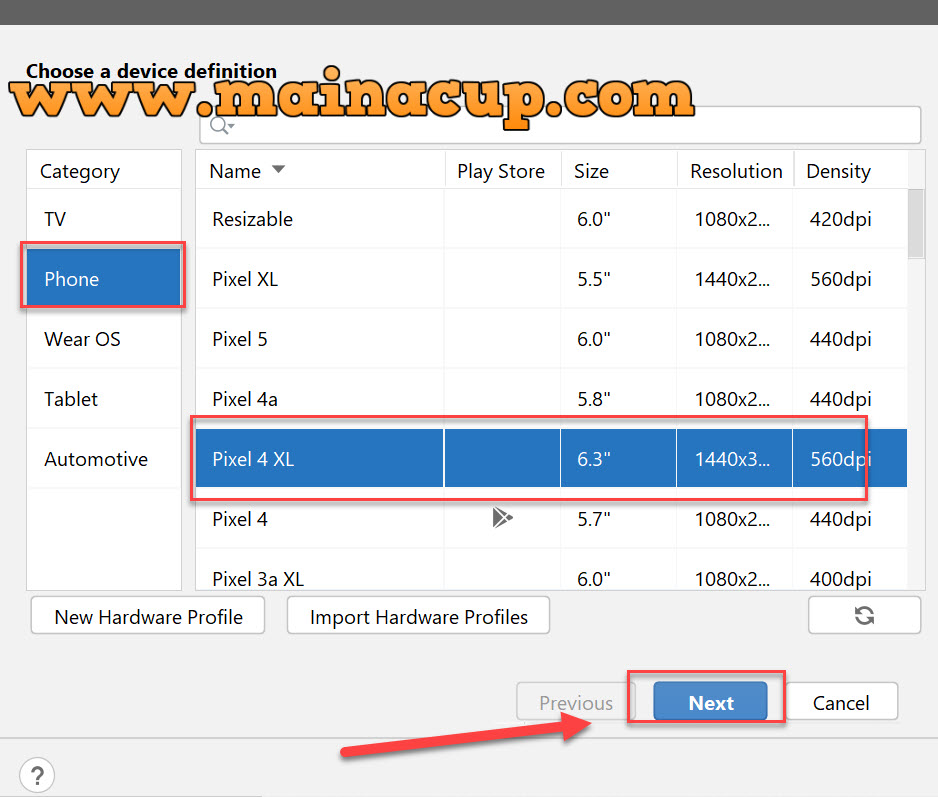Click the New Hardware Profile button
The image size is (938, 797).
[148, 616]
